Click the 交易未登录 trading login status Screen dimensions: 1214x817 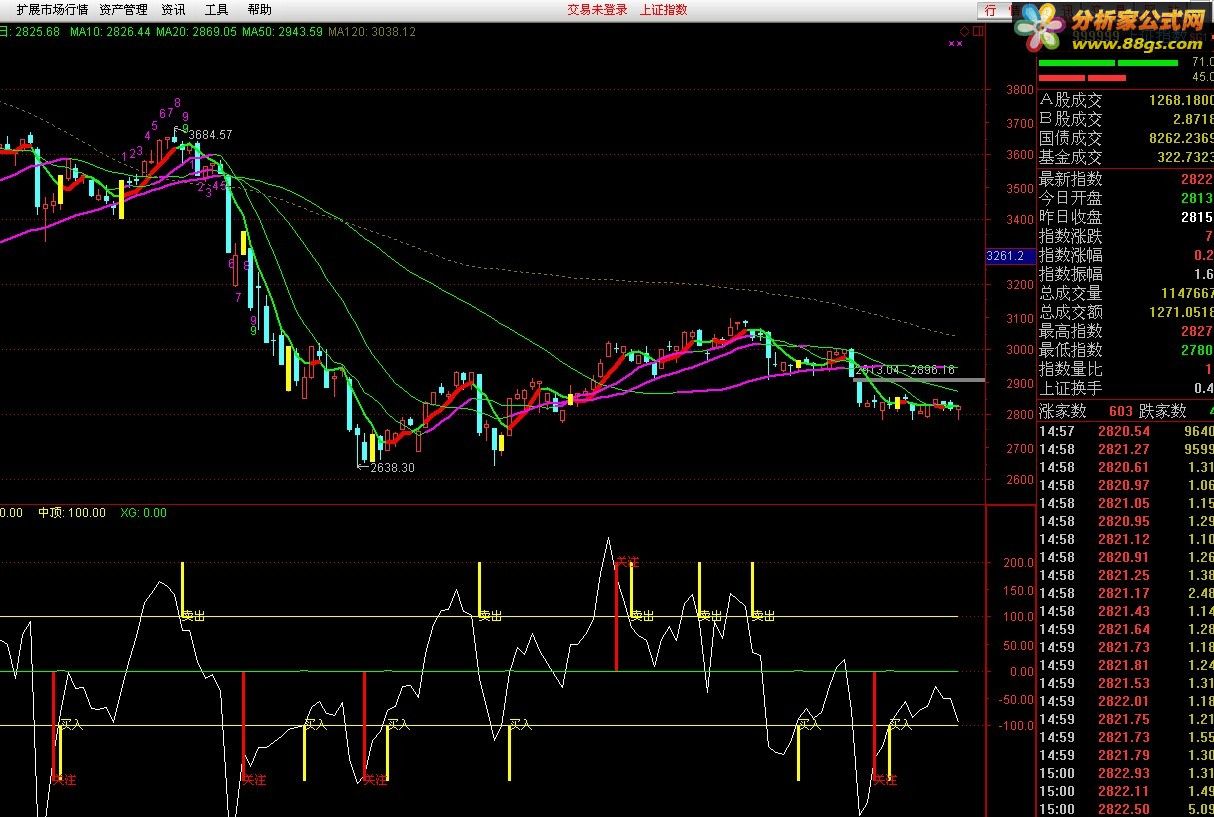pos(597,10)
